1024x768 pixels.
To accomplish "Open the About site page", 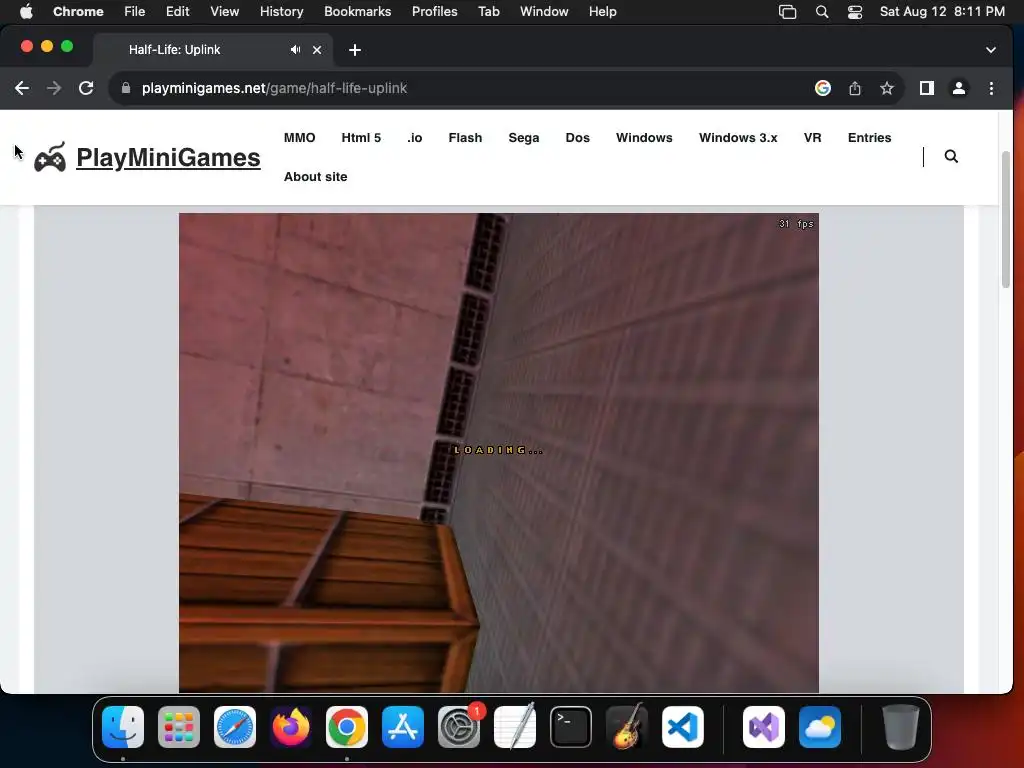I will tap(315, 177).
